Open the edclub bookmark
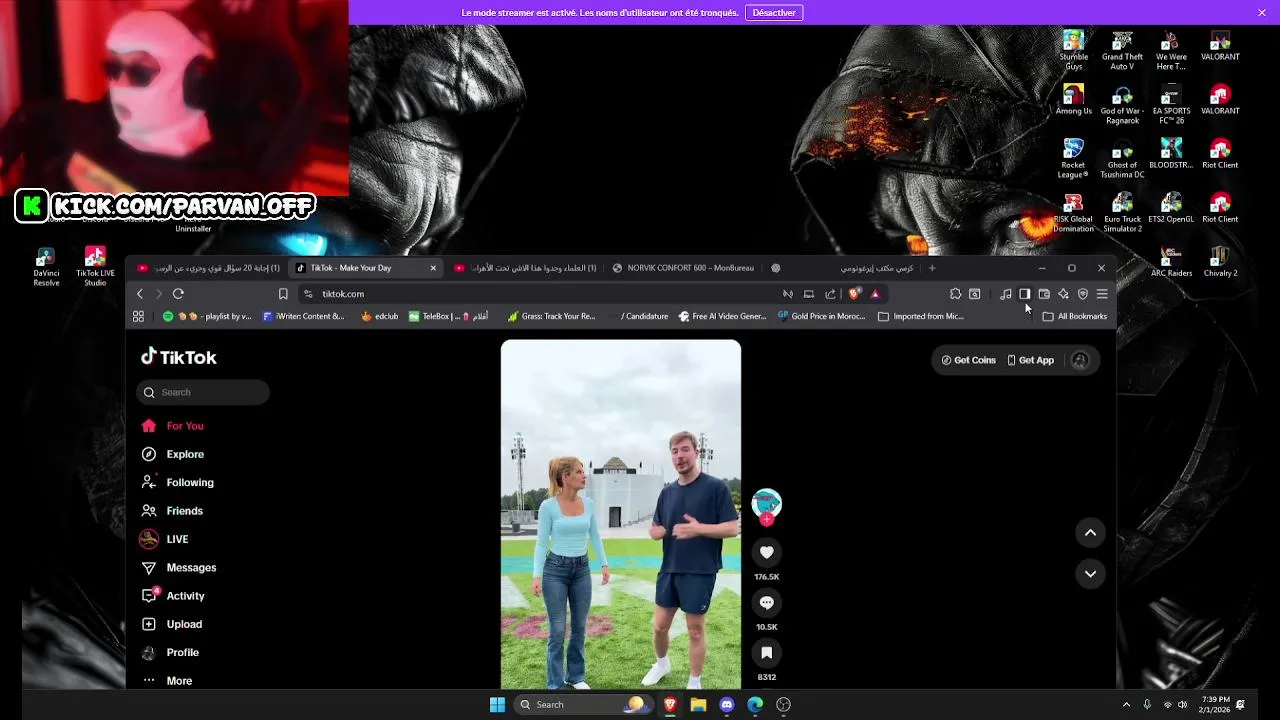 pyautogui.click(x=379, y=316)
